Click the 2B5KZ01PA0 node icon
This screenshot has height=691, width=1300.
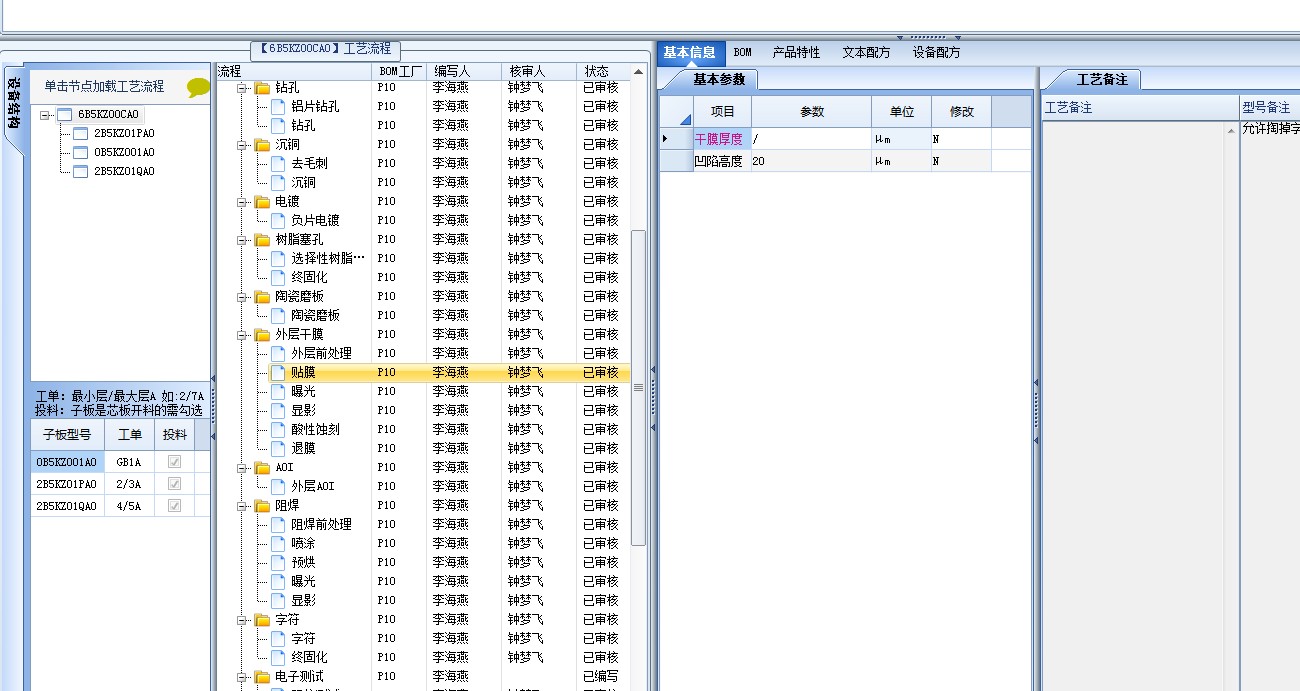coord(81,133)
